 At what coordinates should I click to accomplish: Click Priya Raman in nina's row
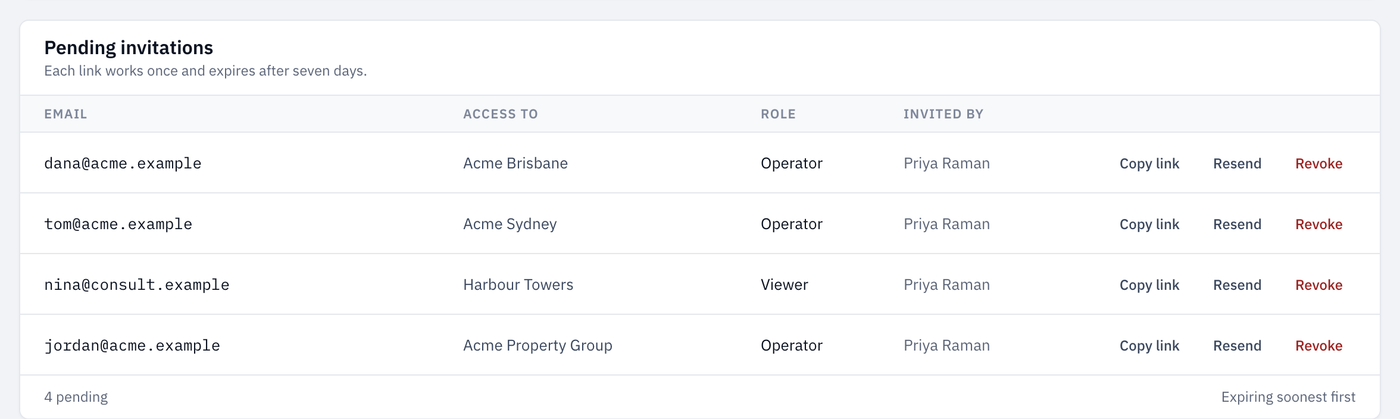pos(946,285)
